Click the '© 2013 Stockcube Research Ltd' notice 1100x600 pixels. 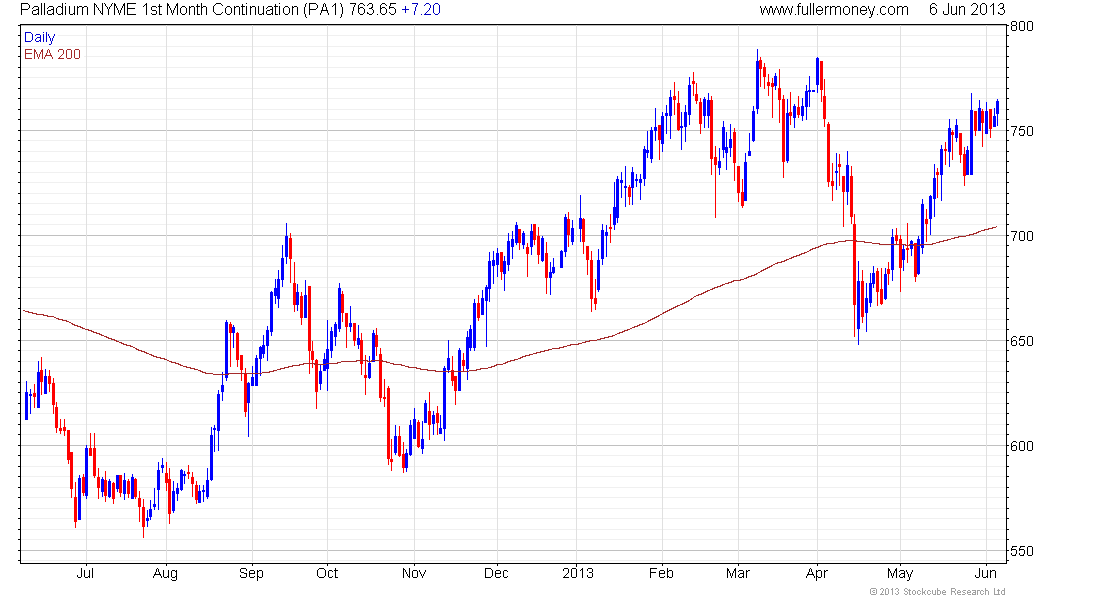[937, 592]
